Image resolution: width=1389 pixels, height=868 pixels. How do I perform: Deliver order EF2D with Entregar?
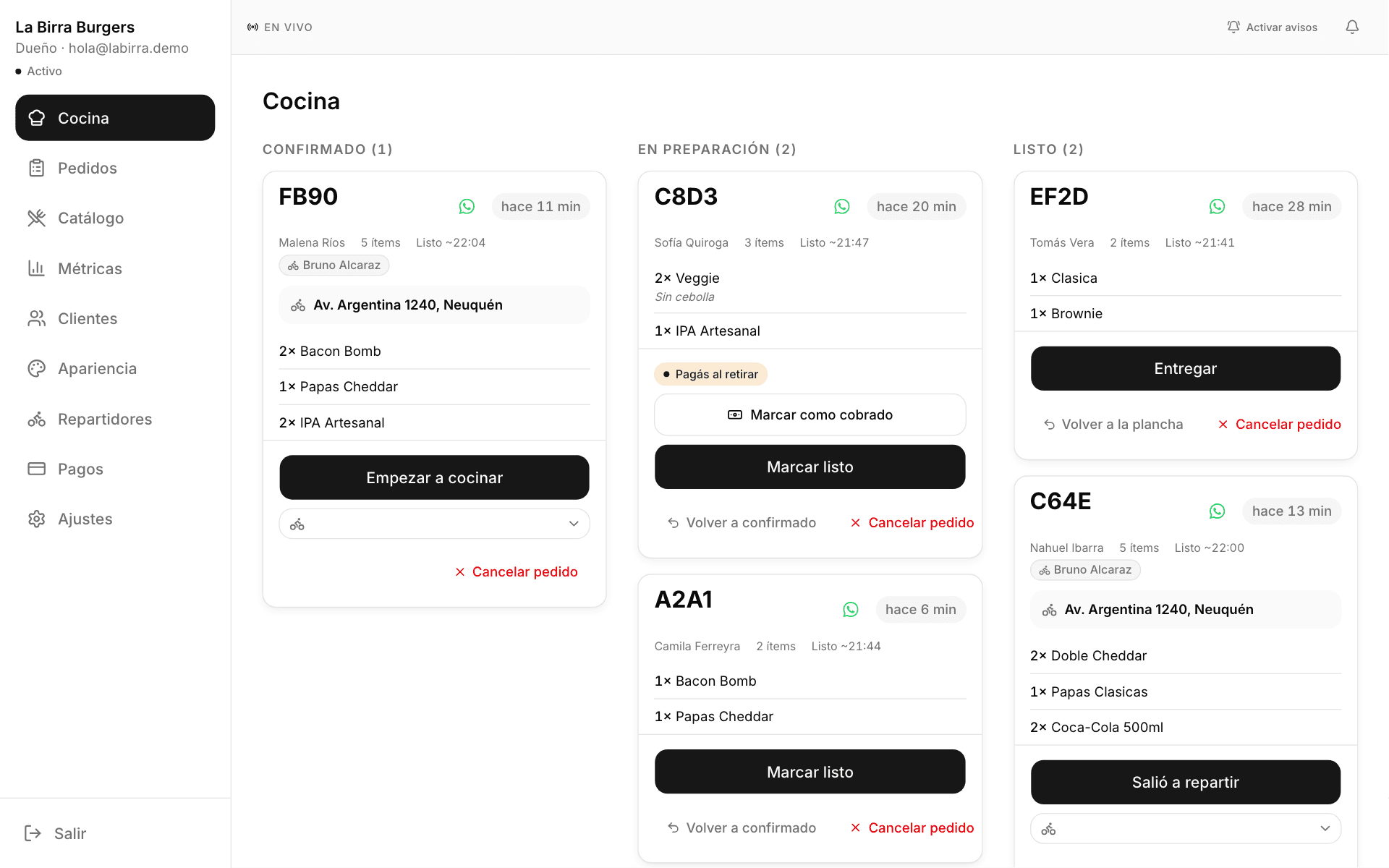pyautogui.click(x=1186, y=368)
